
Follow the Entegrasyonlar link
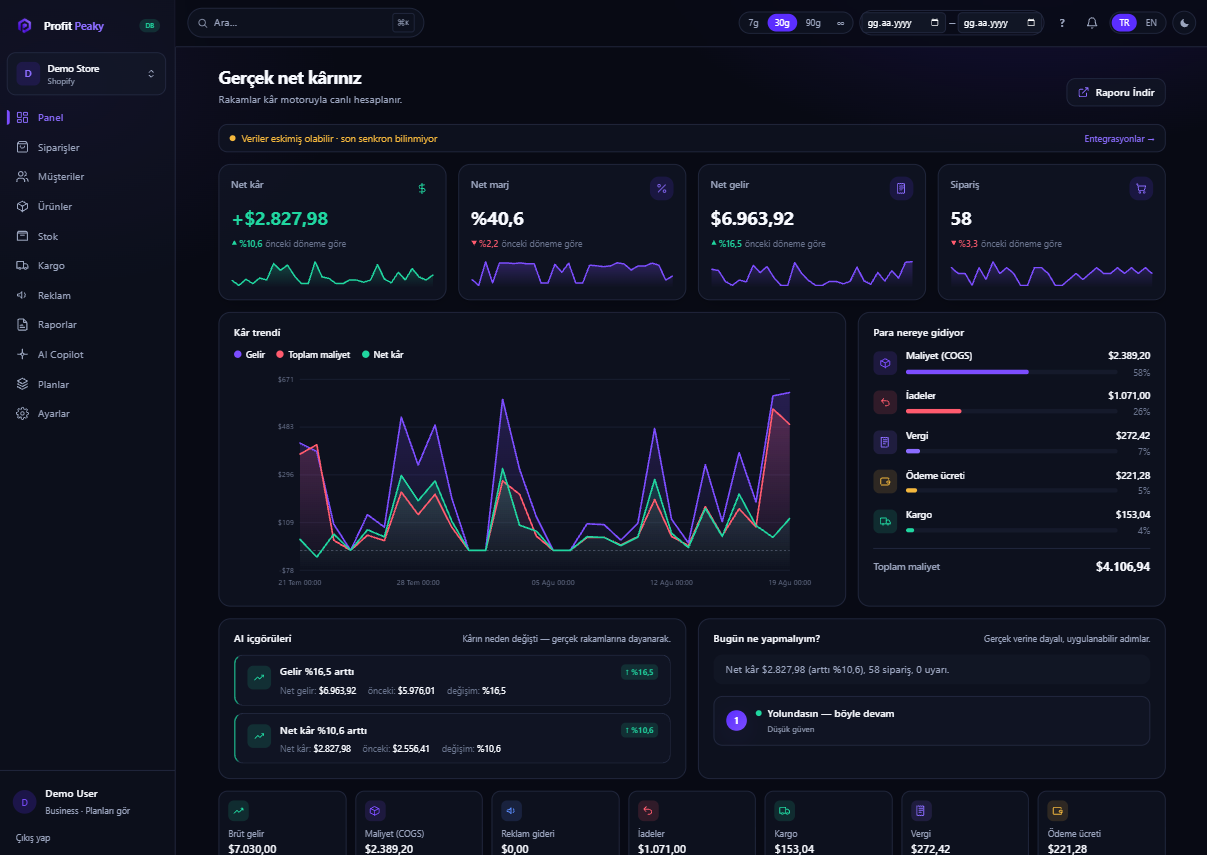click(1119, 139)
